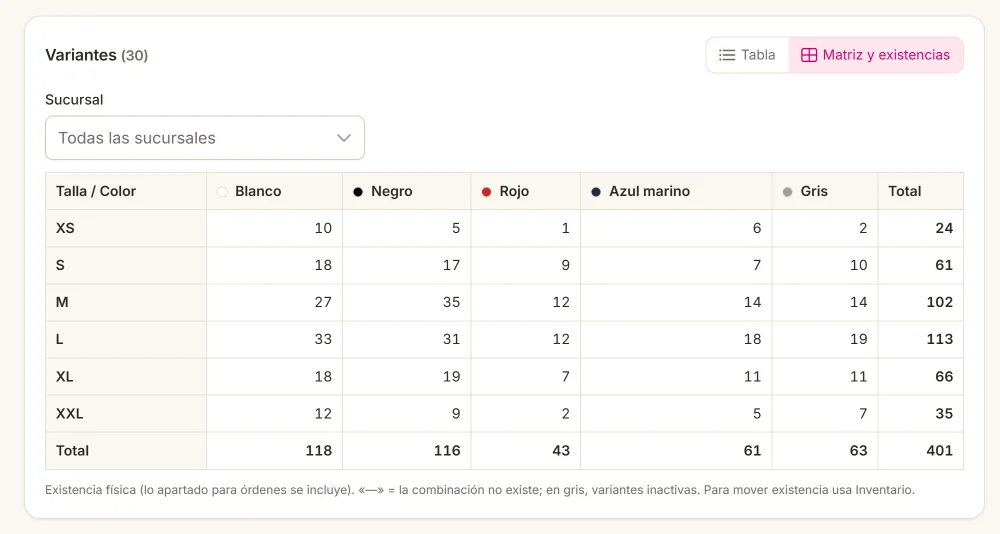Click M Negro cell with 35

407,302
